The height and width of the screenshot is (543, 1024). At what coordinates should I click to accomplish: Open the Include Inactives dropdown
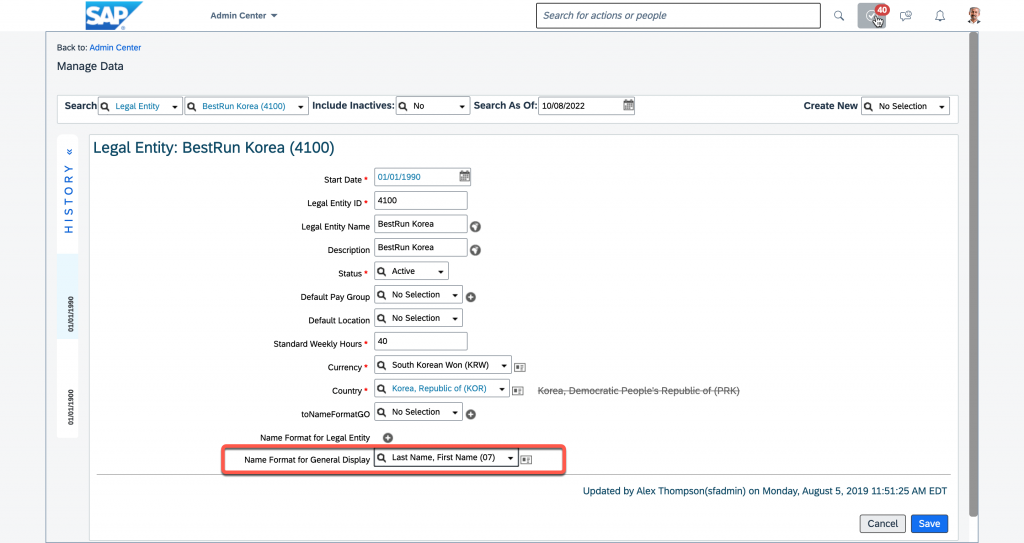pos(432,106)
